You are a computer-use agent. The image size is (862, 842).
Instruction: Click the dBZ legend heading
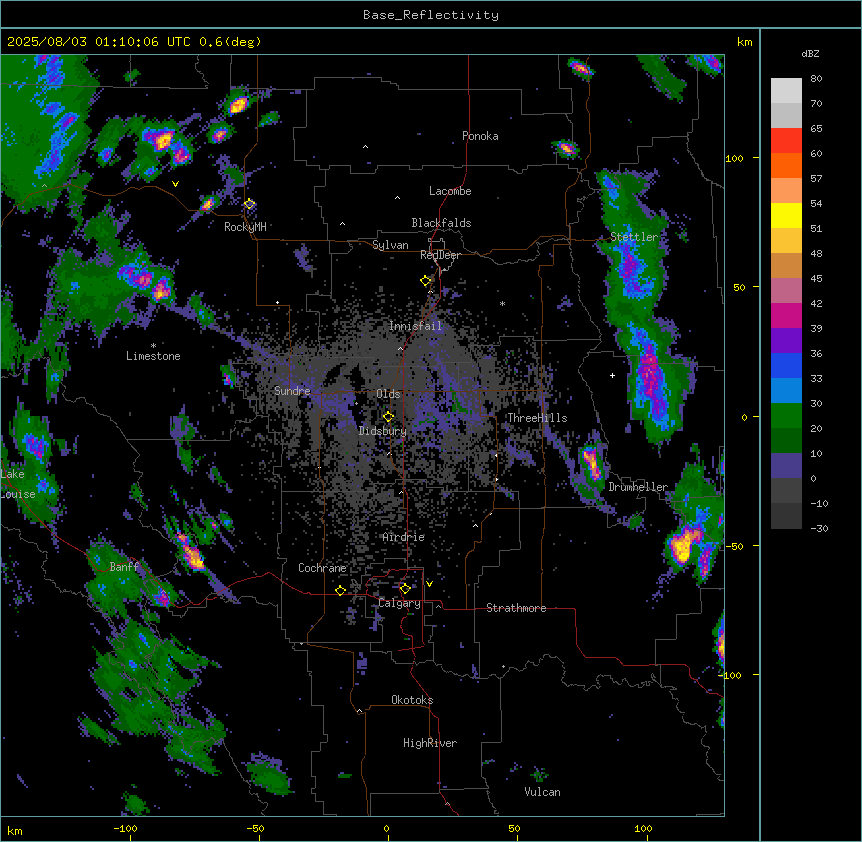coord(810,53)
